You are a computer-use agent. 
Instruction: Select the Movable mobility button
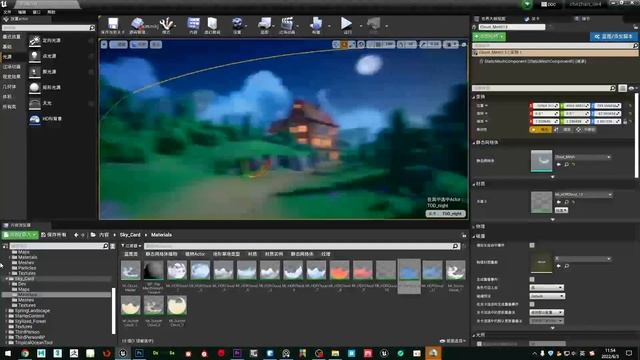click(x=587, y=129)
